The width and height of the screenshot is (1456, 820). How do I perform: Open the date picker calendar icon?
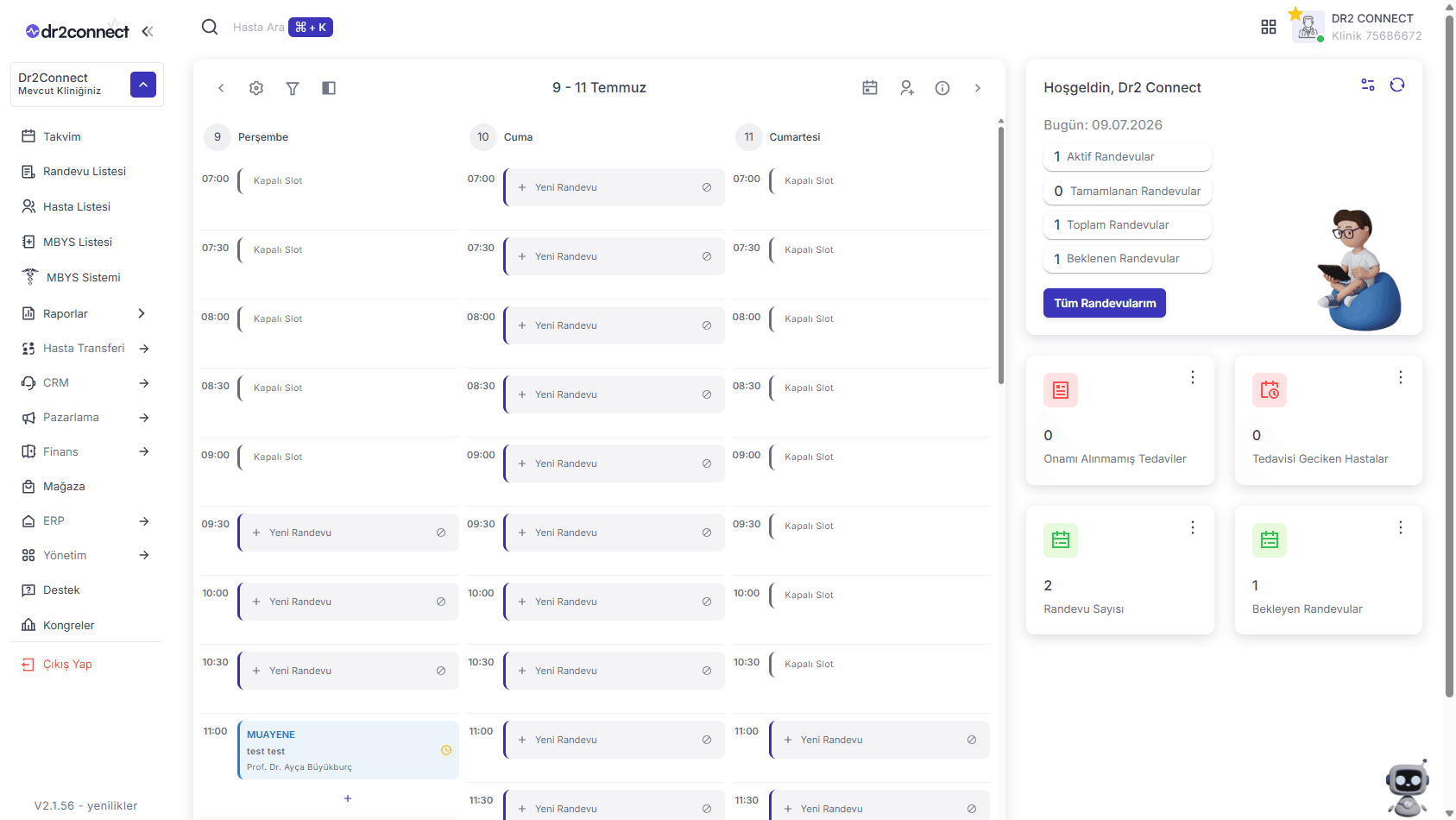point(870,88)
